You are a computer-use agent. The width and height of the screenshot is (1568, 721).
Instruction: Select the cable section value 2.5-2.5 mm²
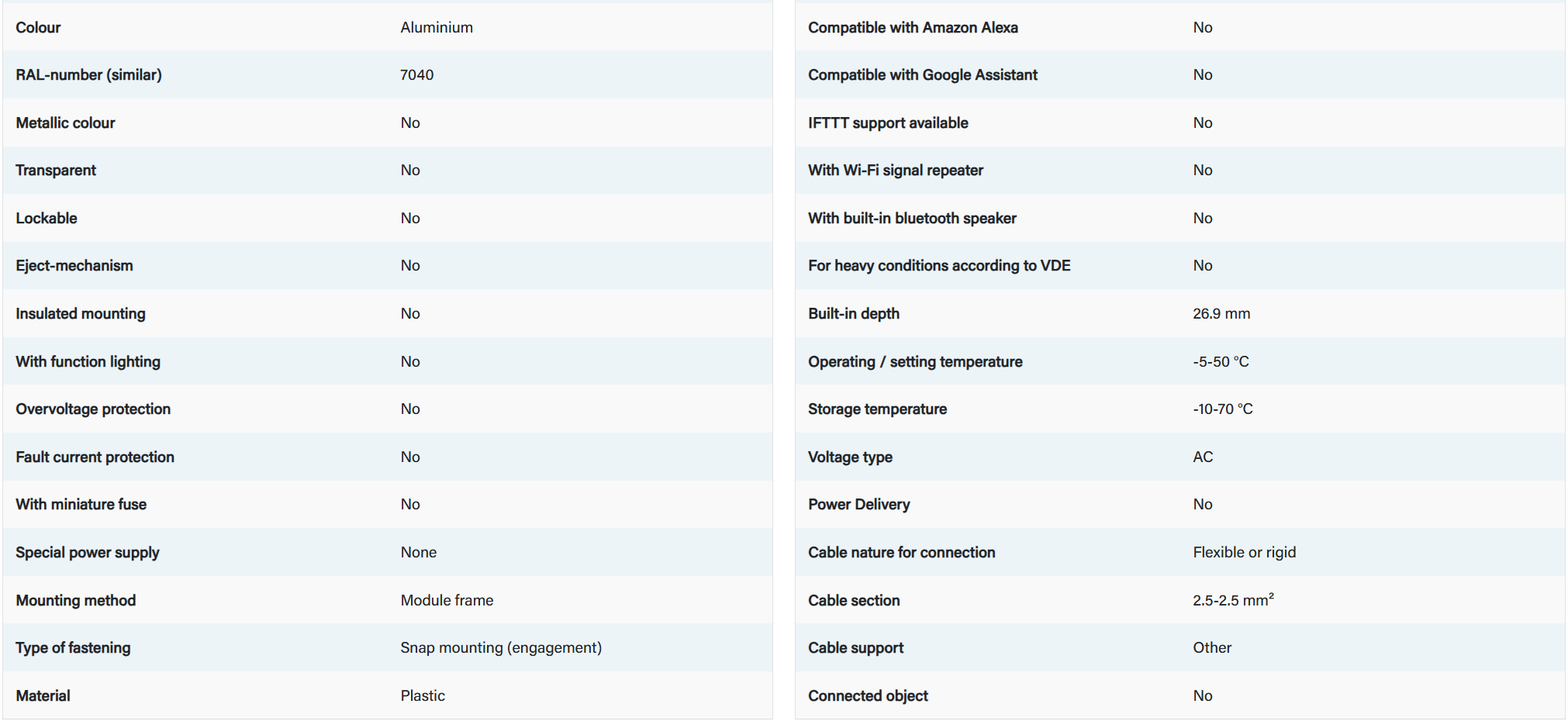(x=1232, y=600)
